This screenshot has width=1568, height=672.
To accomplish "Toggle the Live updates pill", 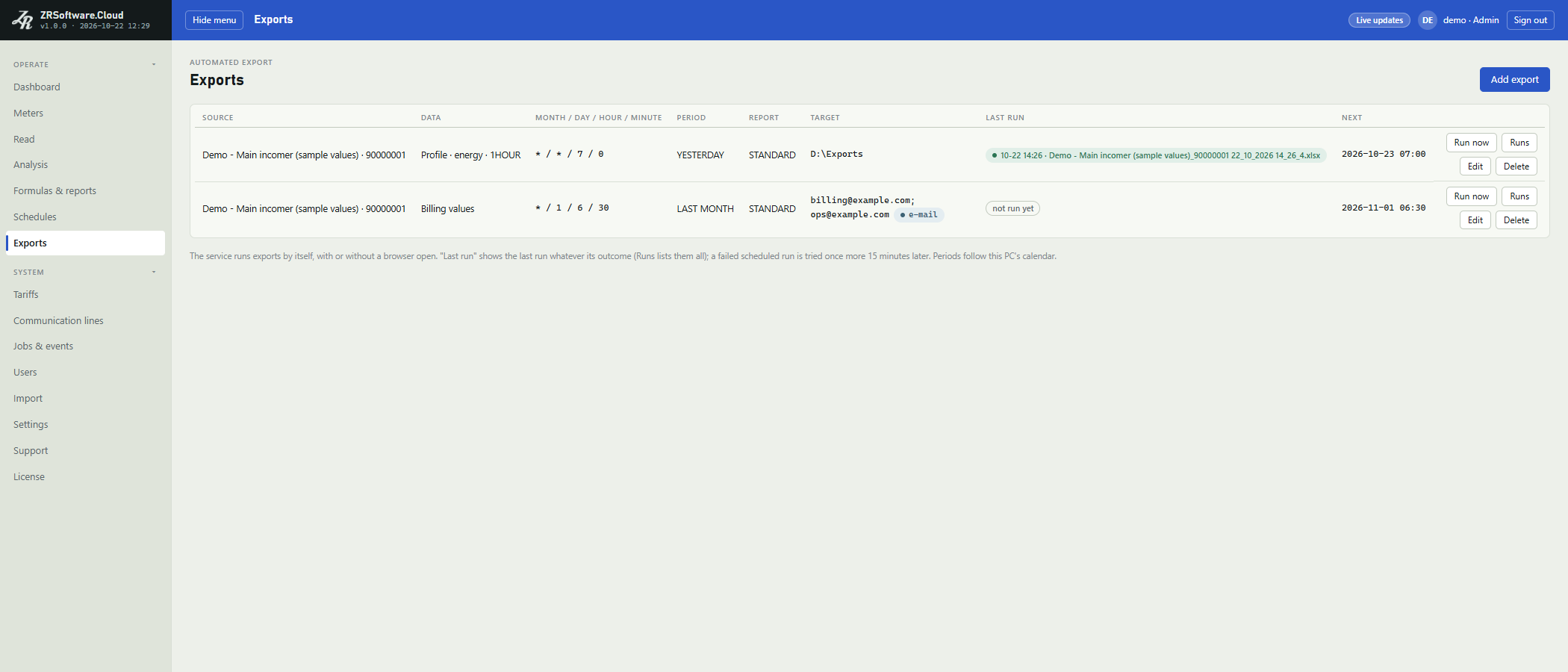I will [x=1379, y=20].
